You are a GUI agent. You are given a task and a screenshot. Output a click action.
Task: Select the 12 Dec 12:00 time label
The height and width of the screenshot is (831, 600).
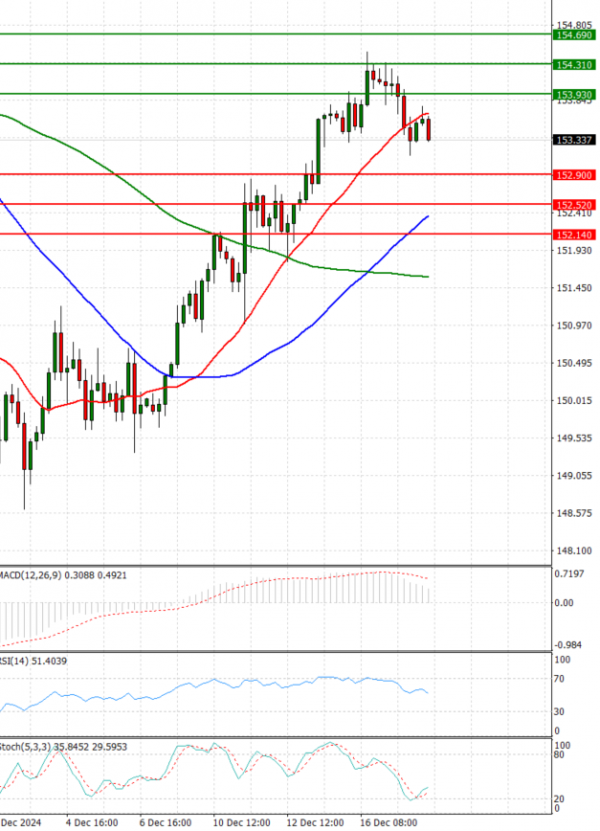point(314,822)
